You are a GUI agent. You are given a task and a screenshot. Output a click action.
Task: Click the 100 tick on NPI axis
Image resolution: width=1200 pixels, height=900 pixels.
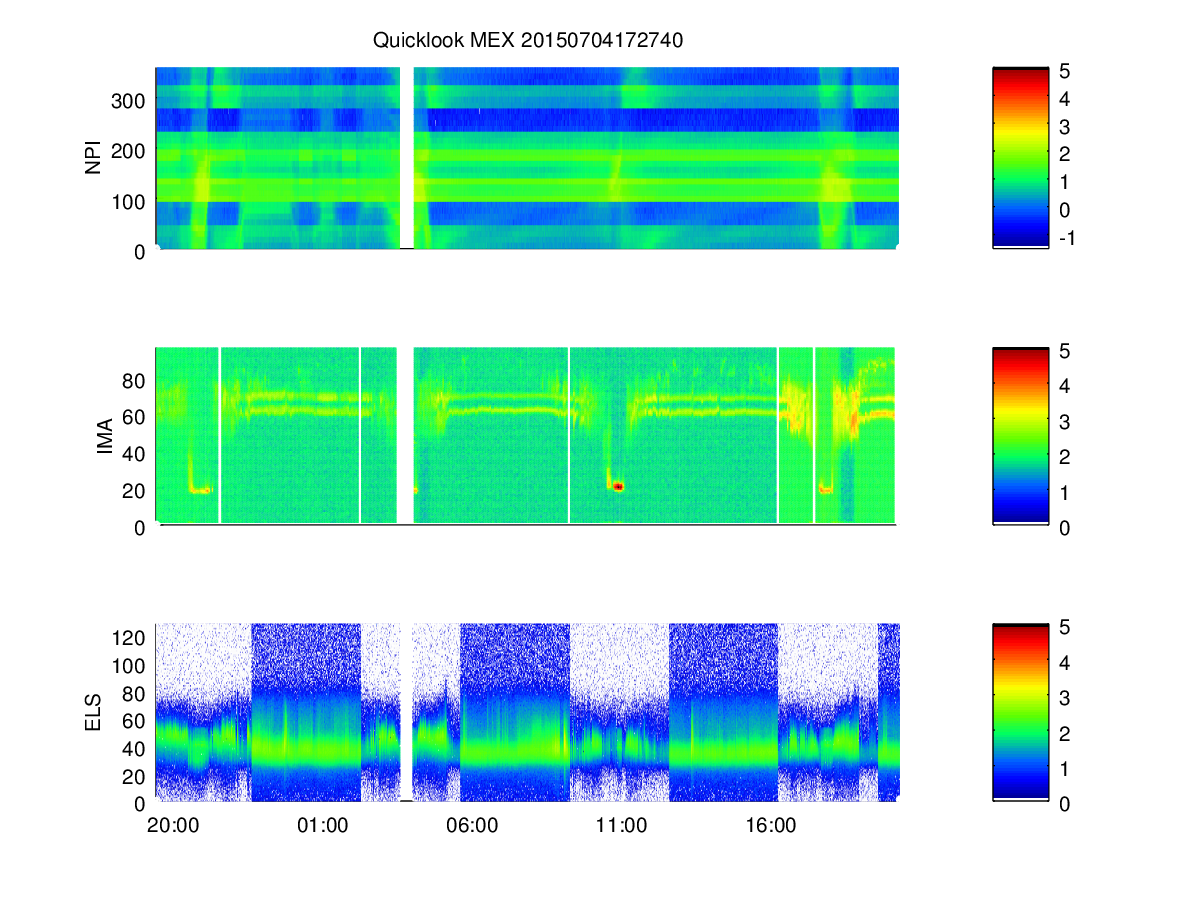(x=130, y=201)
